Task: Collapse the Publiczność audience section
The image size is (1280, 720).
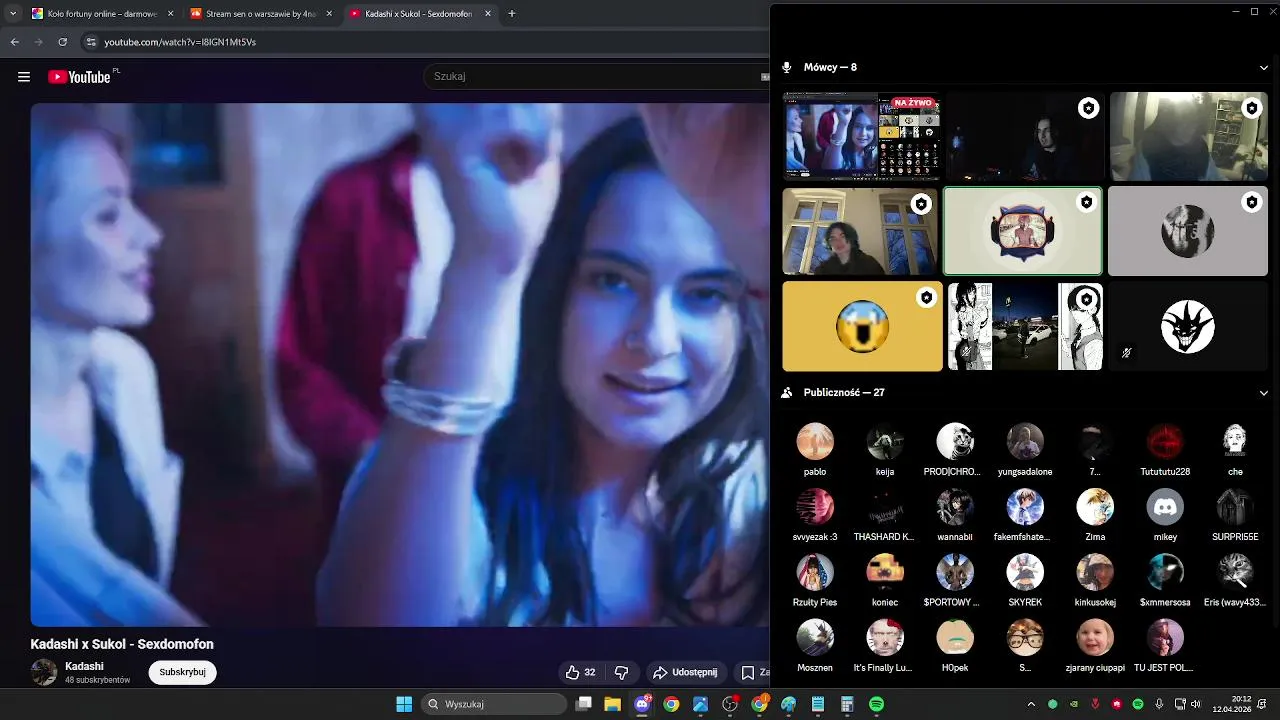Action: click(x=1264, y=393)
